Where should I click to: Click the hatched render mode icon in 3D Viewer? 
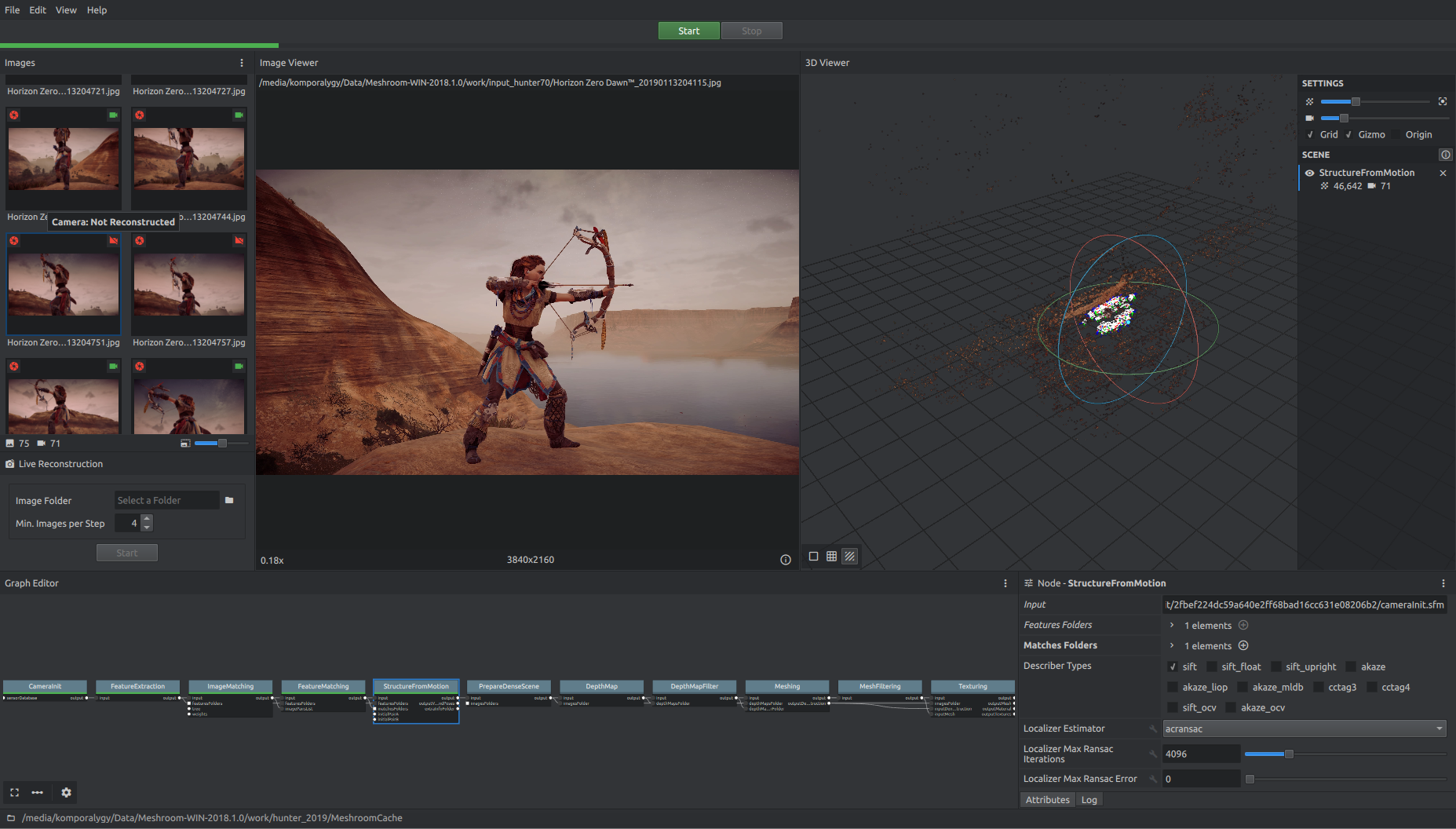click(849, 557)
